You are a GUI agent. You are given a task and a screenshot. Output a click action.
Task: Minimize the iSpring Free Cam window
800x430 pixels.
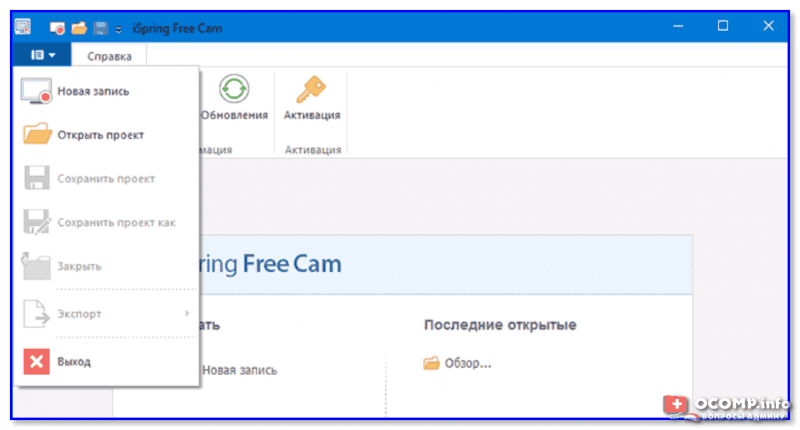[x=678, y=26]
